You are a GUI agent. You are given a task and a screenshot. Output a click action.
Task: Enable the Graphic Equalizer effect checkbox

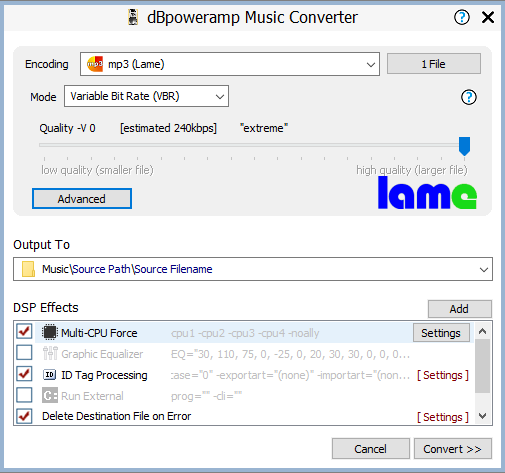(x=24, y=353)
